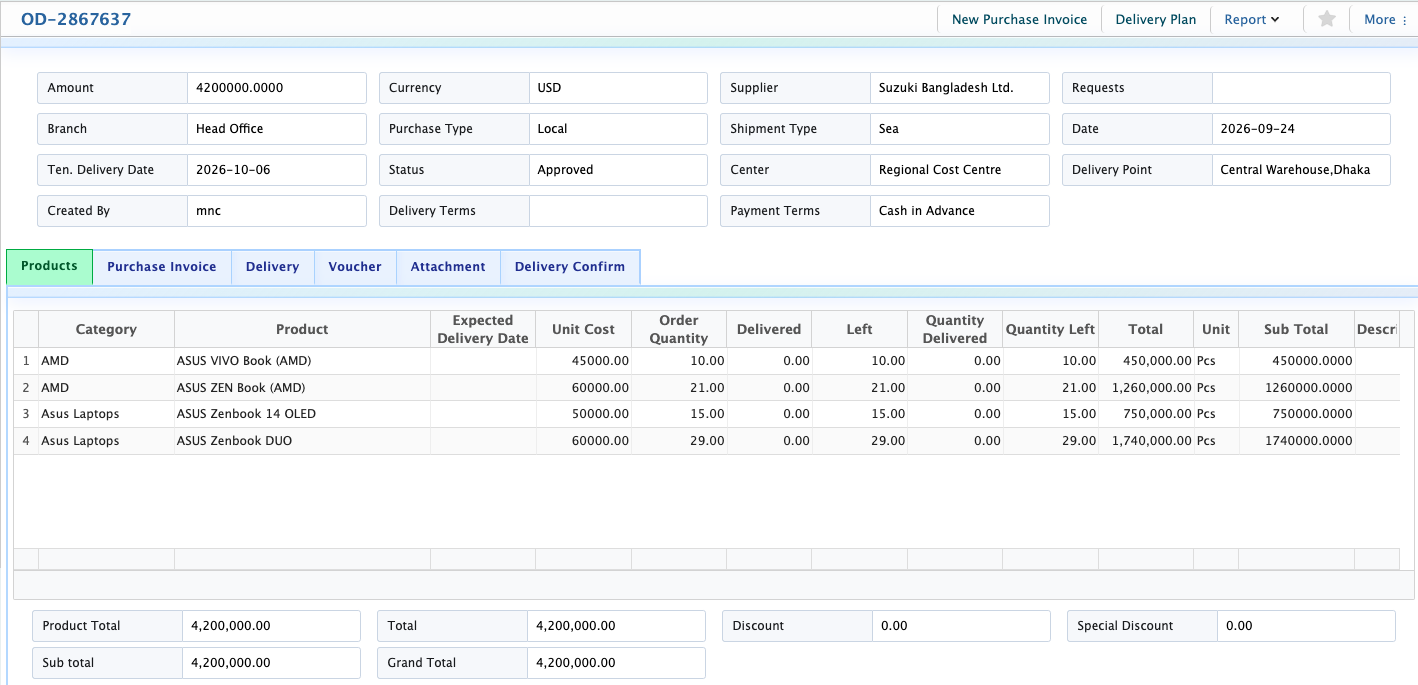Select the Products tab
This screenshot has width=1418, height=685.
49,266
